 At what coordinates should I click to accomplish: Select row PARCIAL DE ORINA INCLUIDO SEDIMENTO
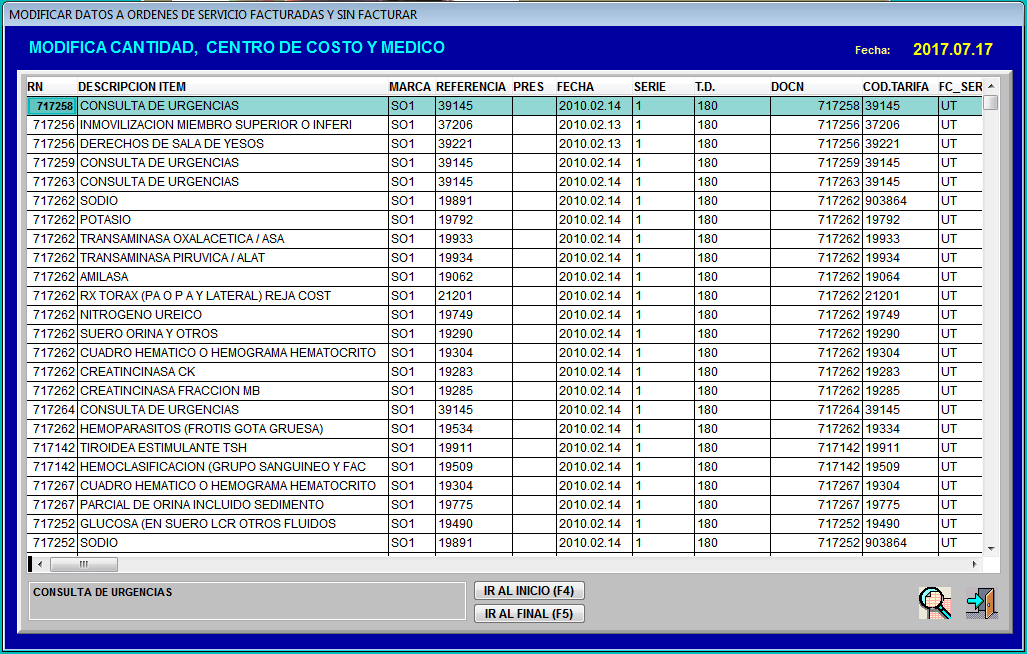point(504,505)
